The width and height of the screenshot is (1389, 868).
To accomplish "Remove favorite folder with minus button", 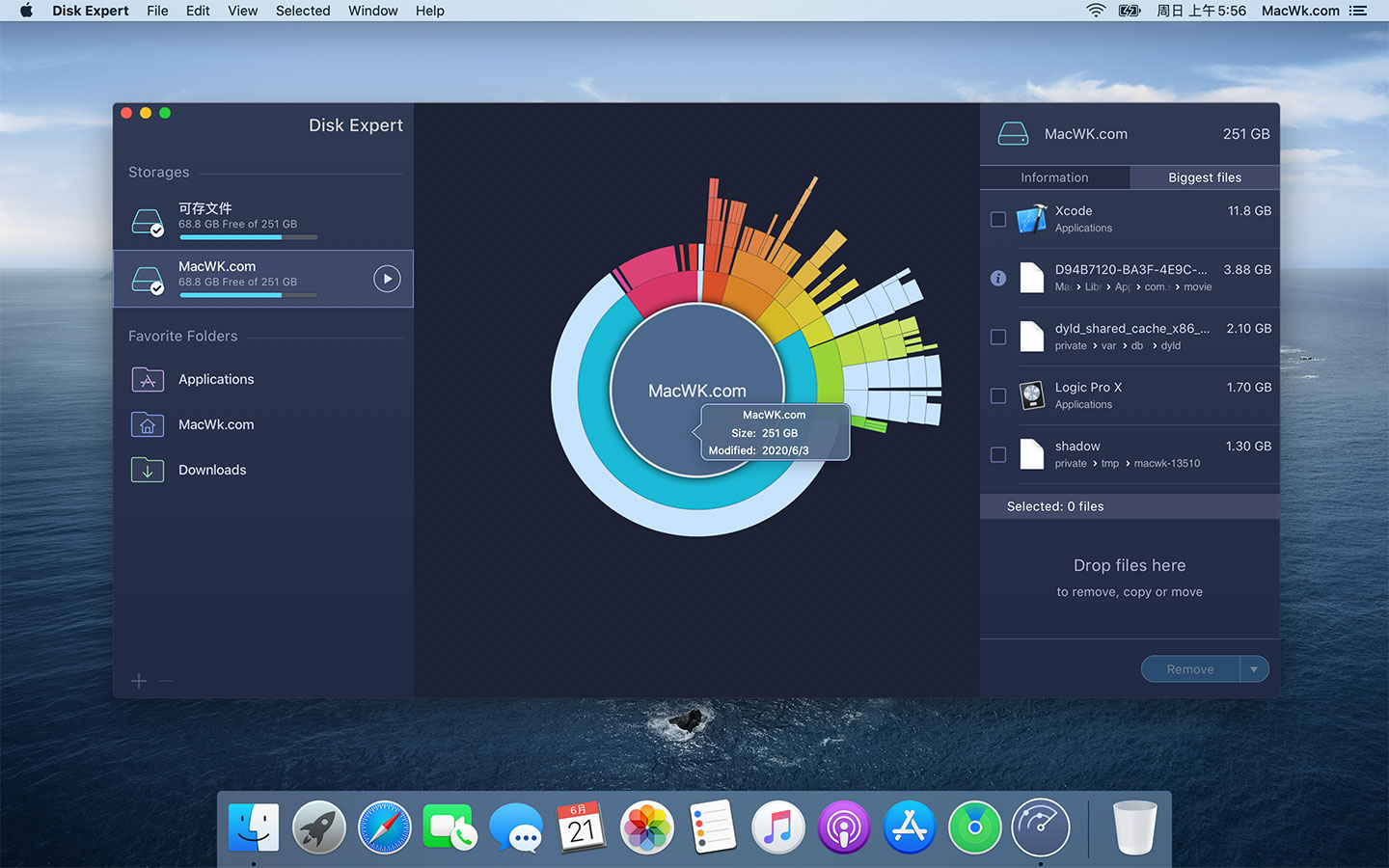I will click(x=166, y=681).
